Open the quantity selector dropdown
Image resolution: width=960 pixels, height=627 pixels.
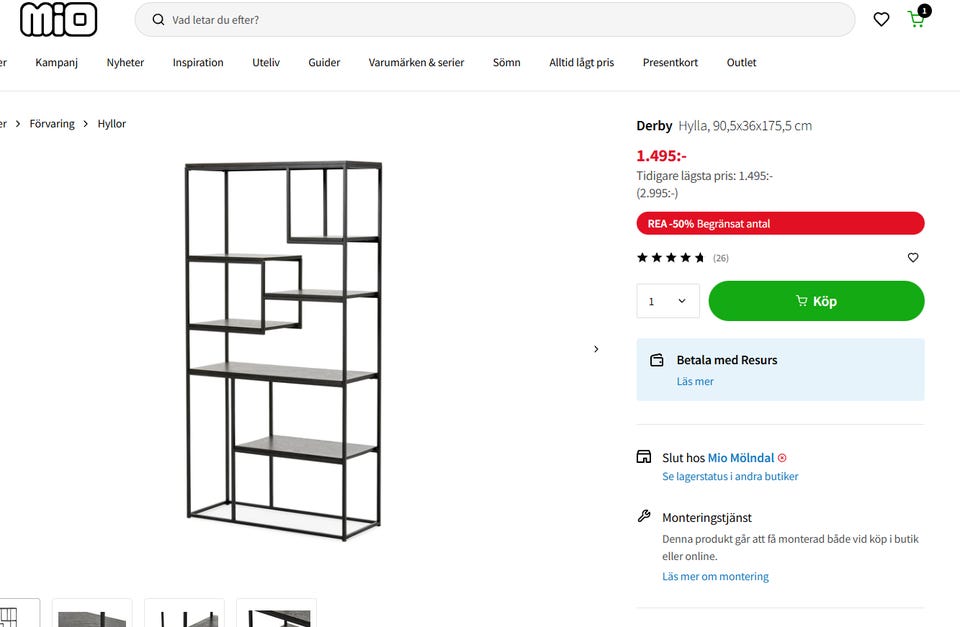[667, 301]
